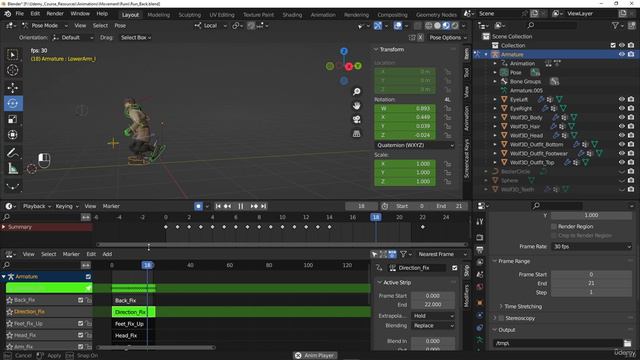Activate the Move tool
Image resolution: width=640 pixels, height=360 pixels.
pos(13,87)
